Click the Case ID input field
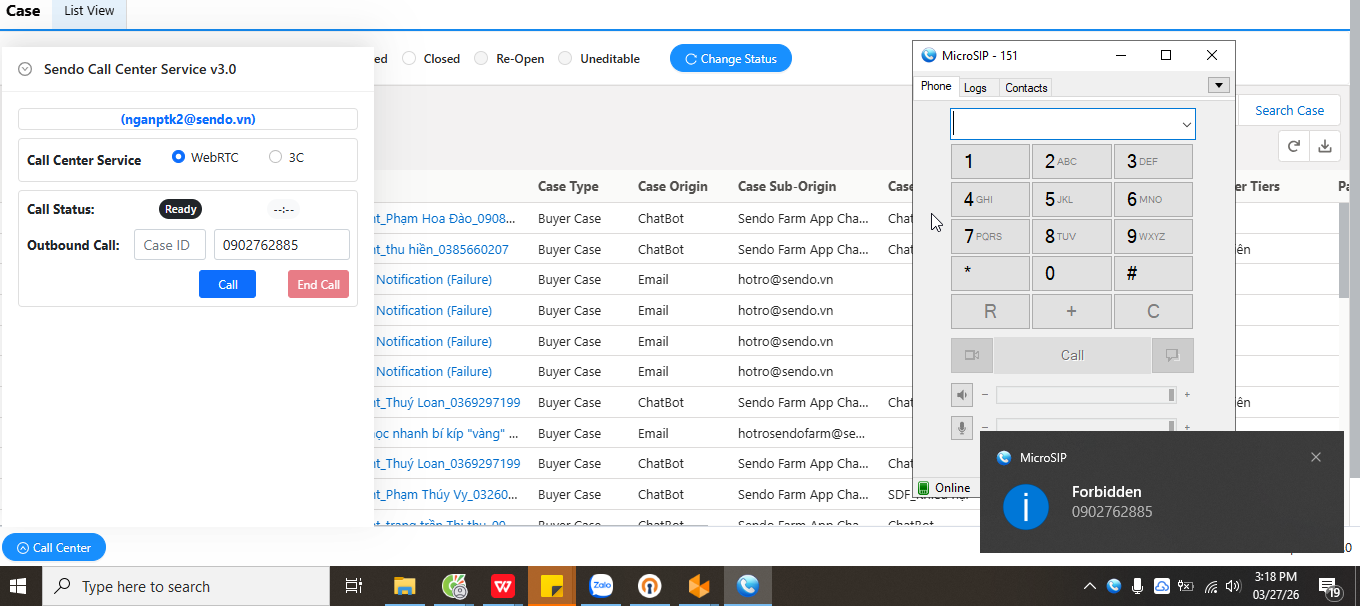Viewport: 1360px width, 606px height. tap(170, 245)
